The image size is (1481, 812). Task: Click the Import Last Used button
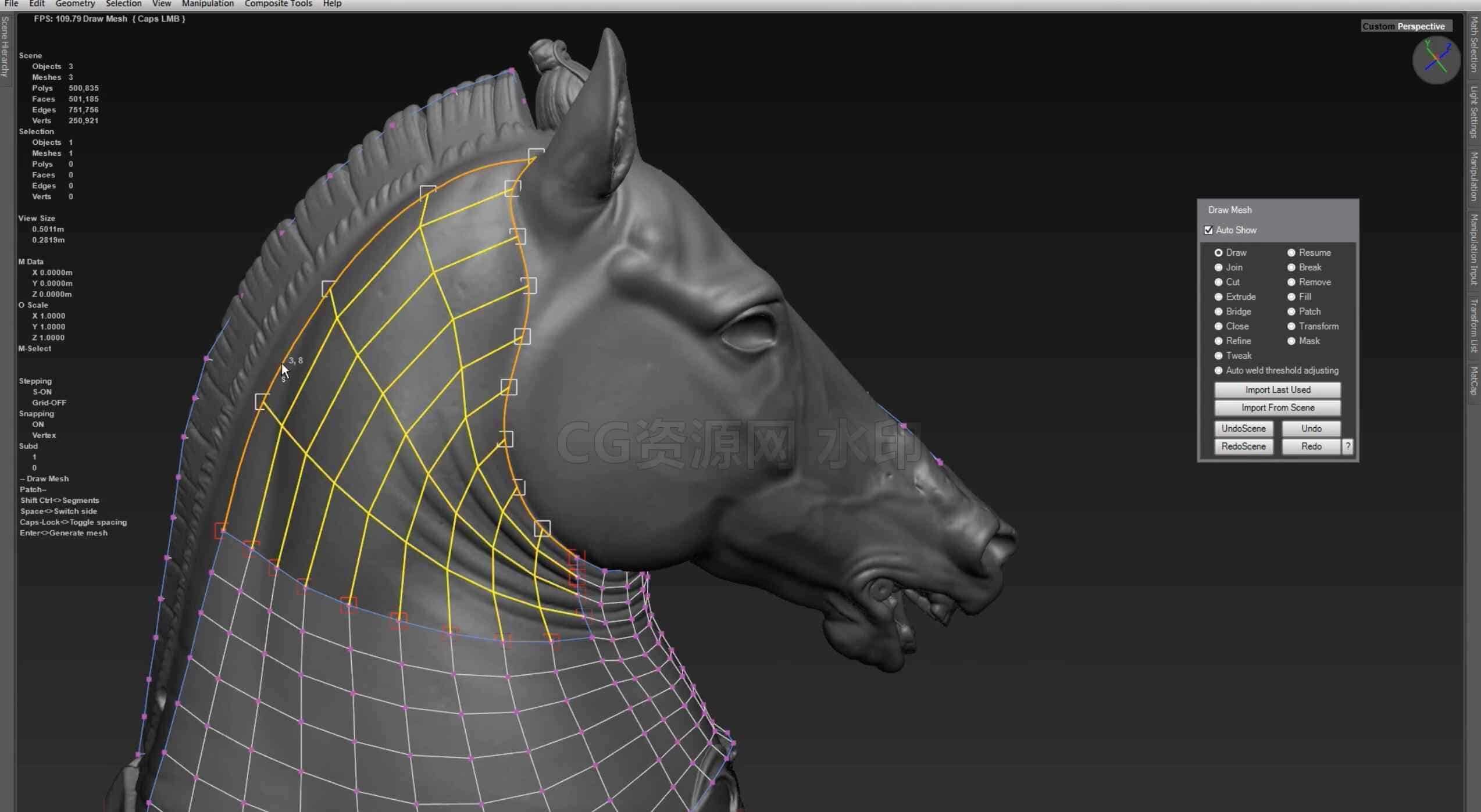point(1277,390)
